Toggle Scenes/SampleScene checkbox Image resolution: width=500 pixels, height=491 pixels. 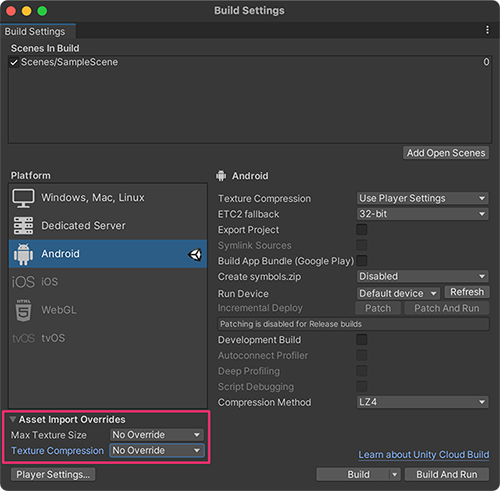pyautogui.click(x=14, y=62)
